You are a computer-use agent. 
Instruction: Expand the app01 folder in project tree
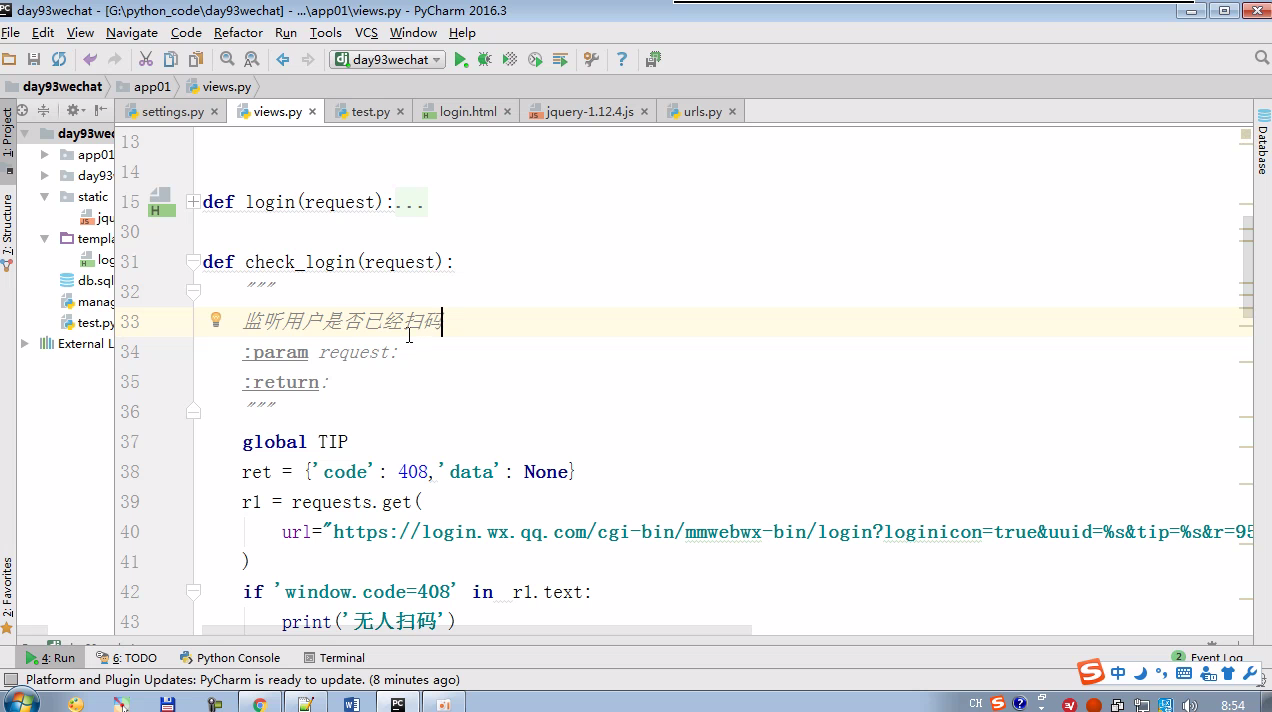(45, 155)
